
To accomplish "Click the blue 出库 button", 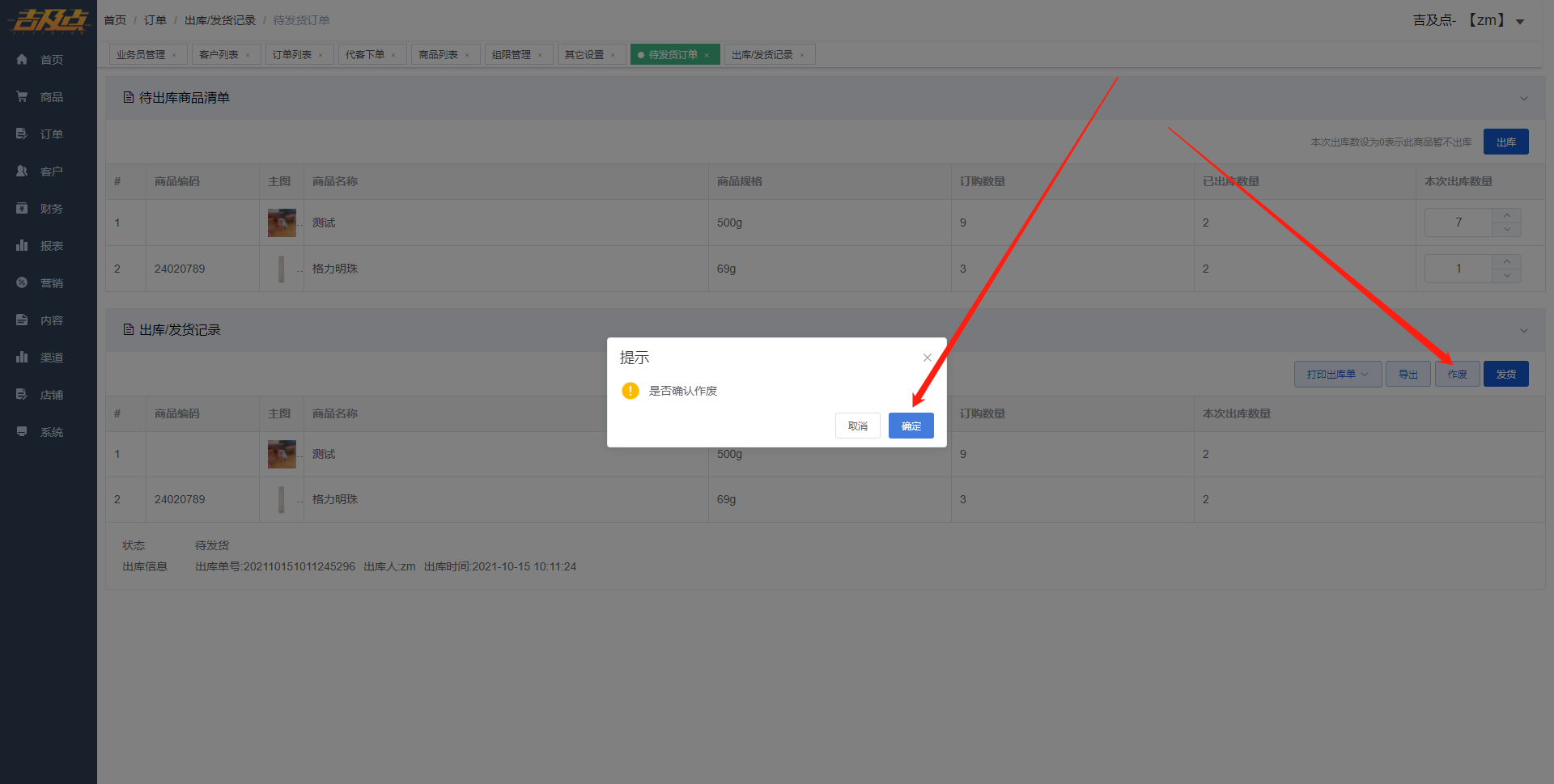I will [x=1505, y=142].
